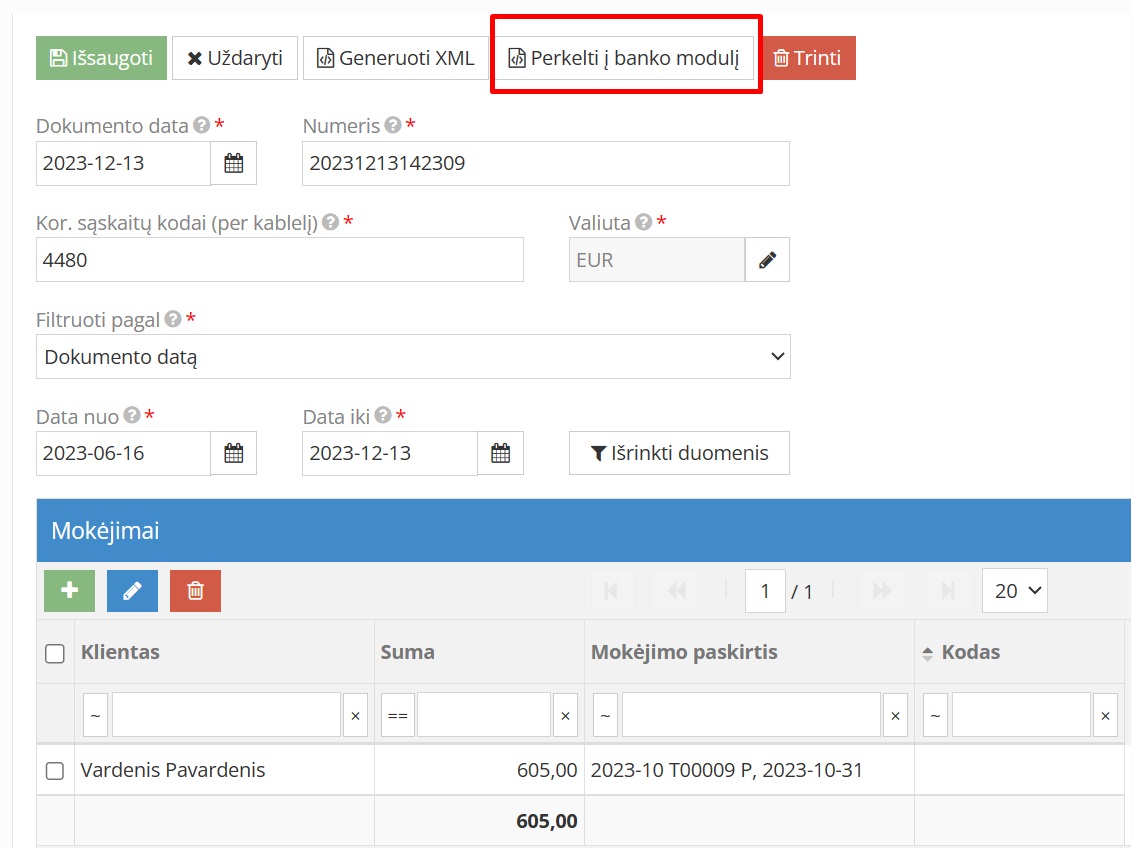Delete payment with red trash icon in table
The height and width of the screenshot is (848, 1132).
point(195,591)
